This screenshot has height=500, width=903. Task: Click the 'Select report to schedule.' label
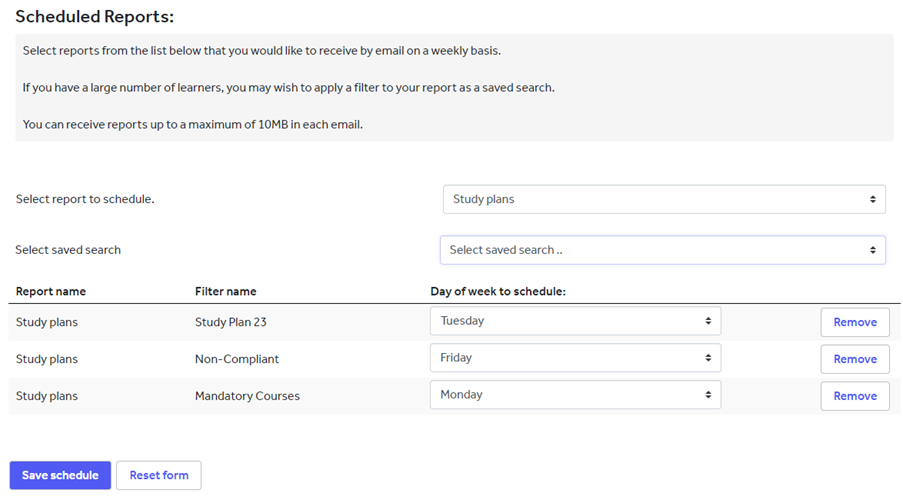[85, 199]
